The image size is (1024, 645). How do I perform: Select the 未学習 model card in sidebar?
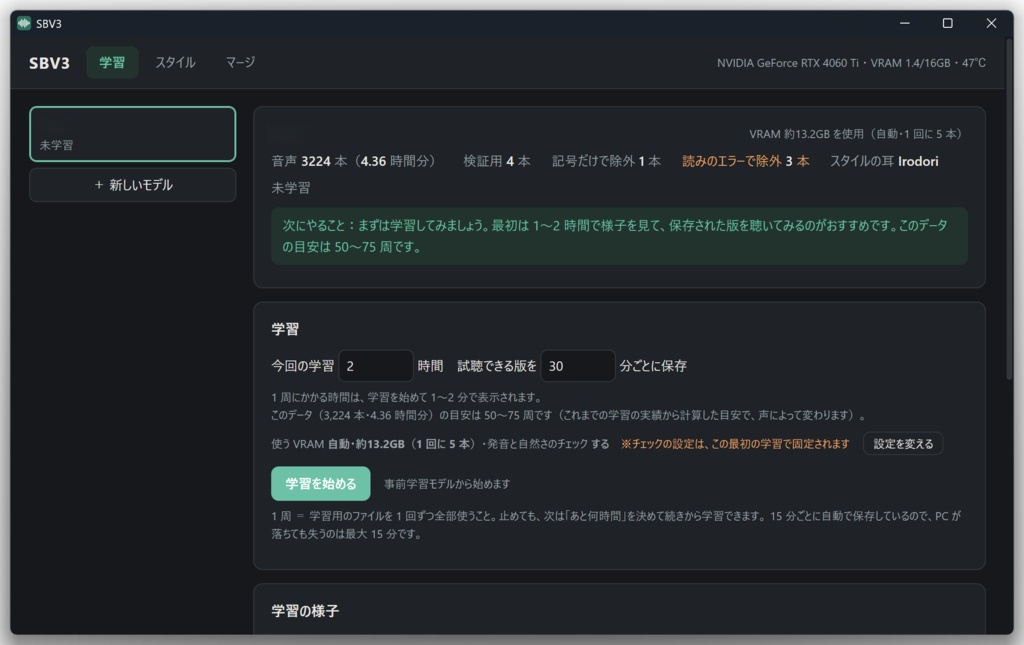(133, 134)
